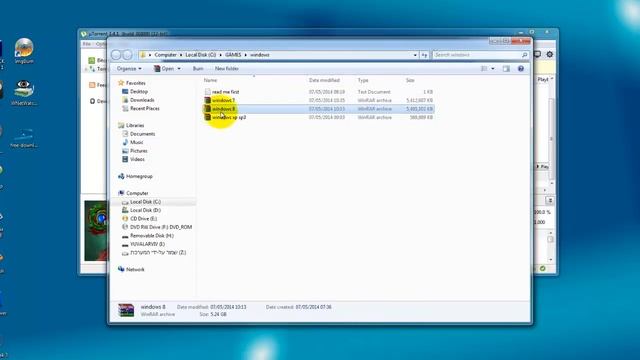Toggle the preview pane icon
The image size is (640, 360).
pos(506,69)
